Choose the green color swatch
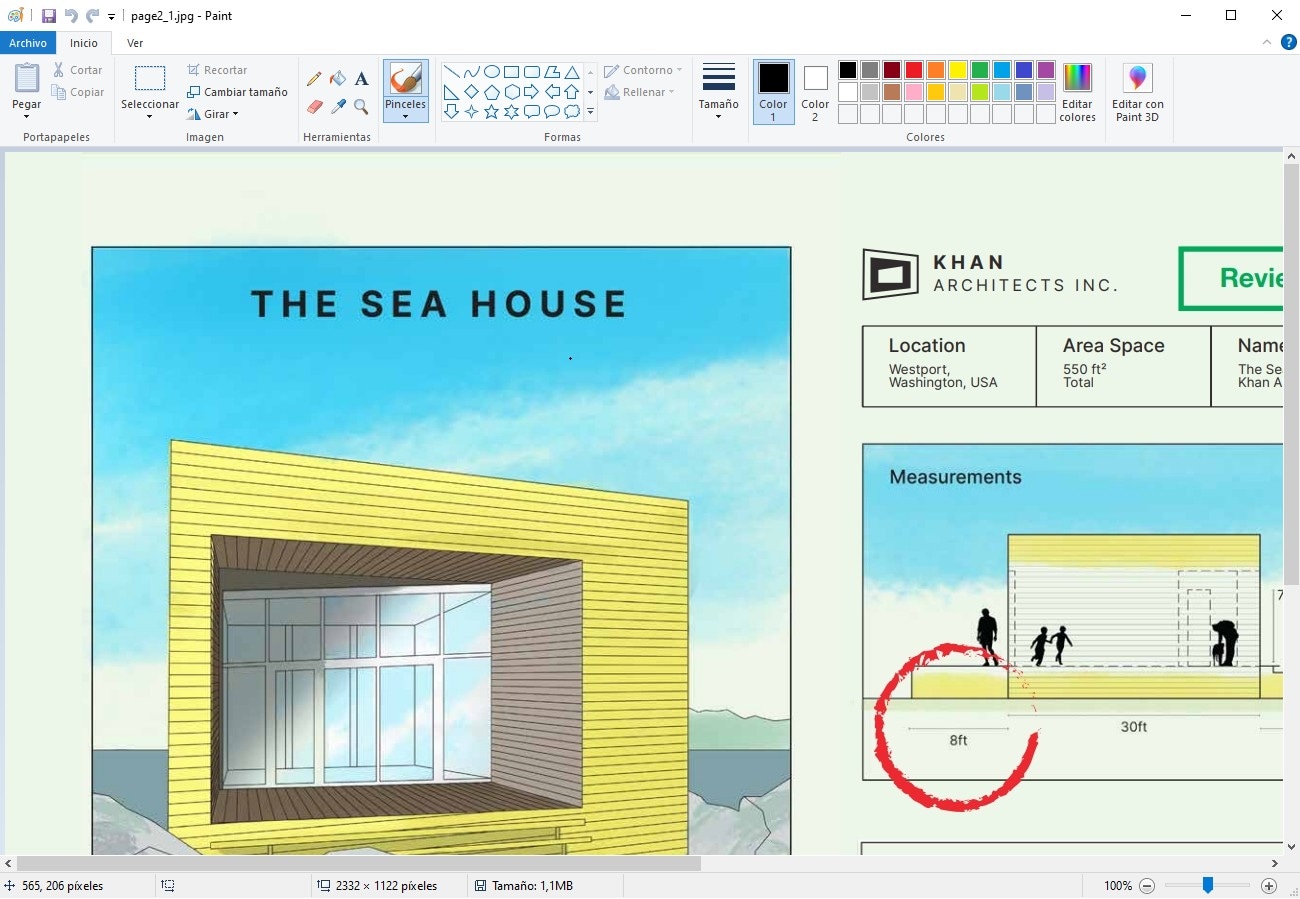 980,70
